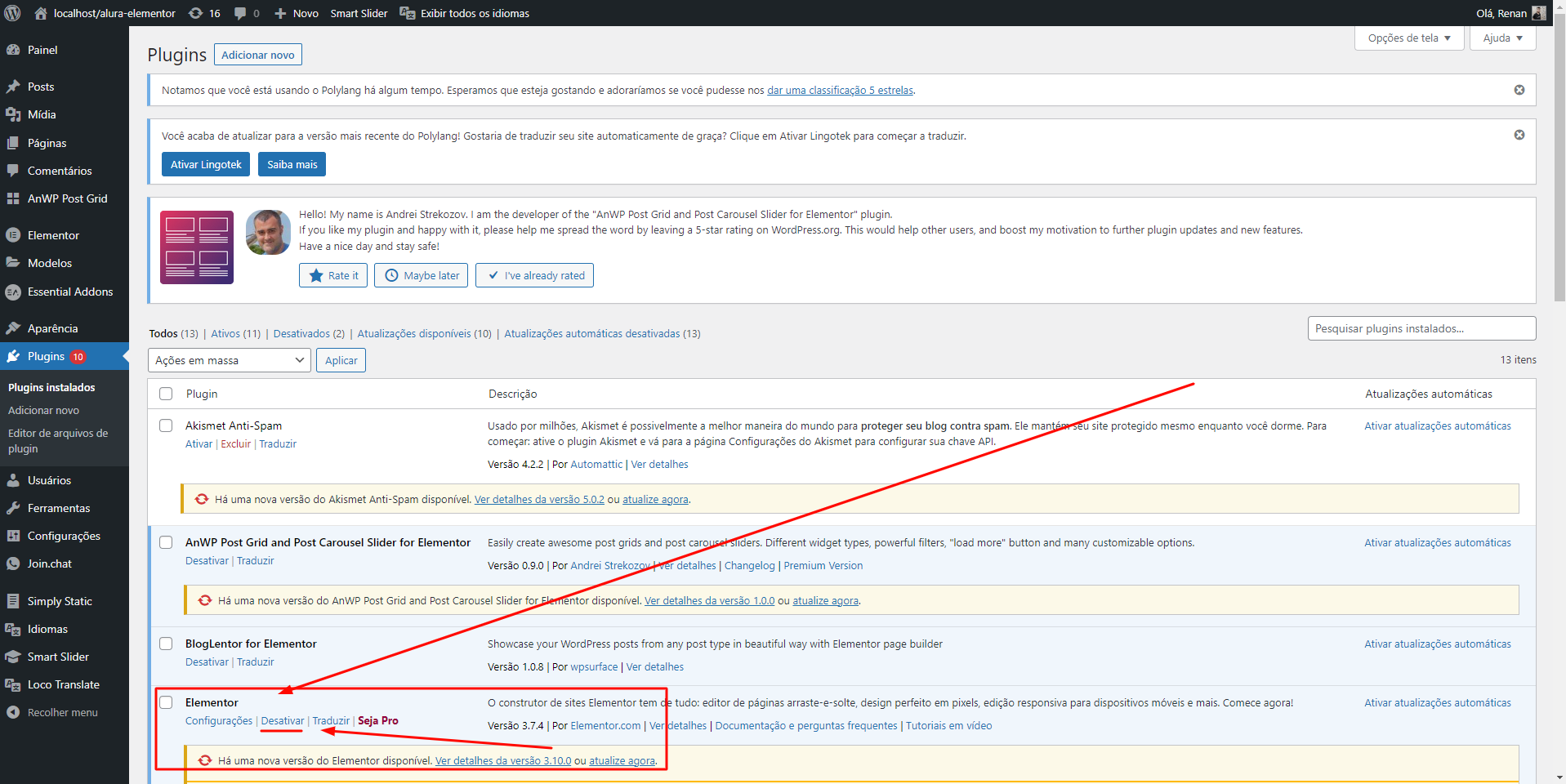Open Comentários icon in sidebar
The image size is (1566, 784).
13,171
